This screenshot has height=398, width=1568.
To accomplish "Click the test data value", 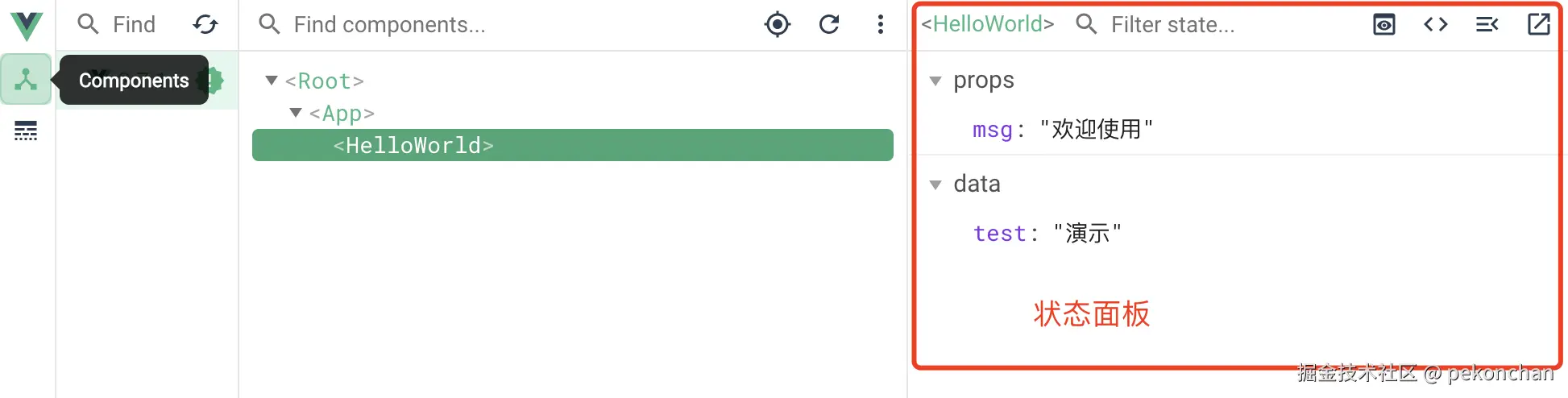I will click(1087, 234).
